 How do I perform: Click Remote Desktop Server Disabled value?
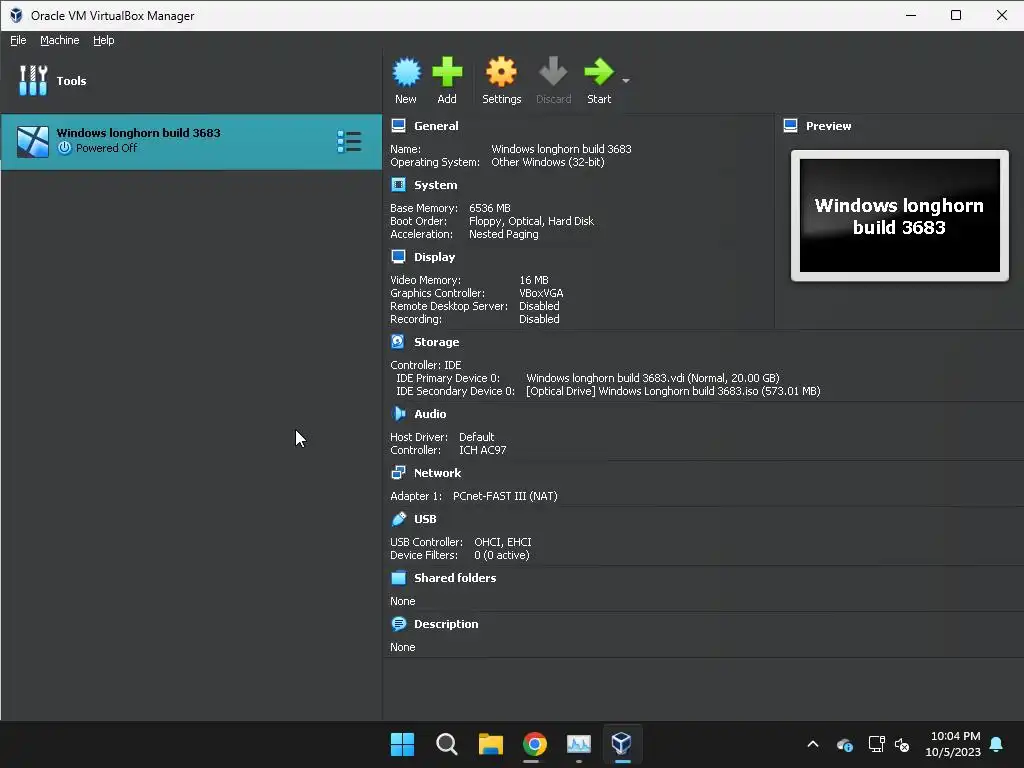(x=539, y=306)
